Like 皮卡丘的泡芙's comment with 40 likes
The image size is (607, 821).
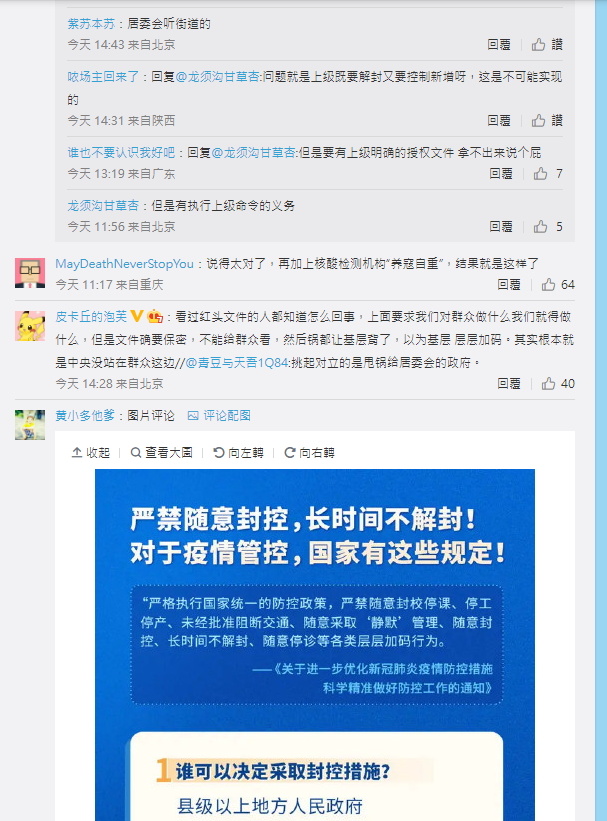coord(558,383)
